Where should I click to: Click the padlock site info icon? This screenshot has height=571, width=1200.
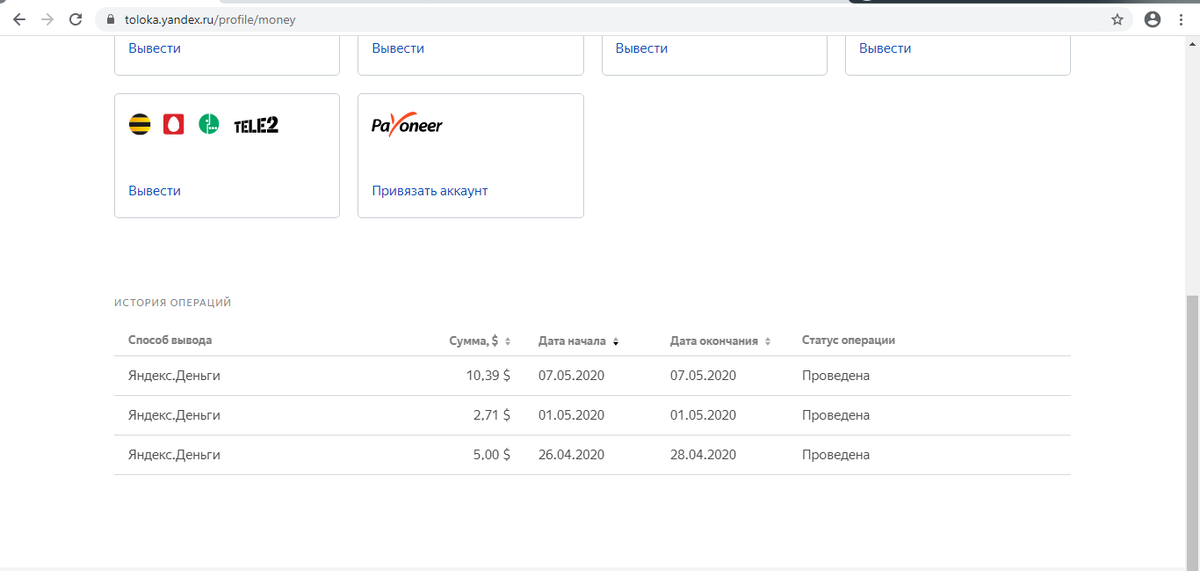pos(111,19)
